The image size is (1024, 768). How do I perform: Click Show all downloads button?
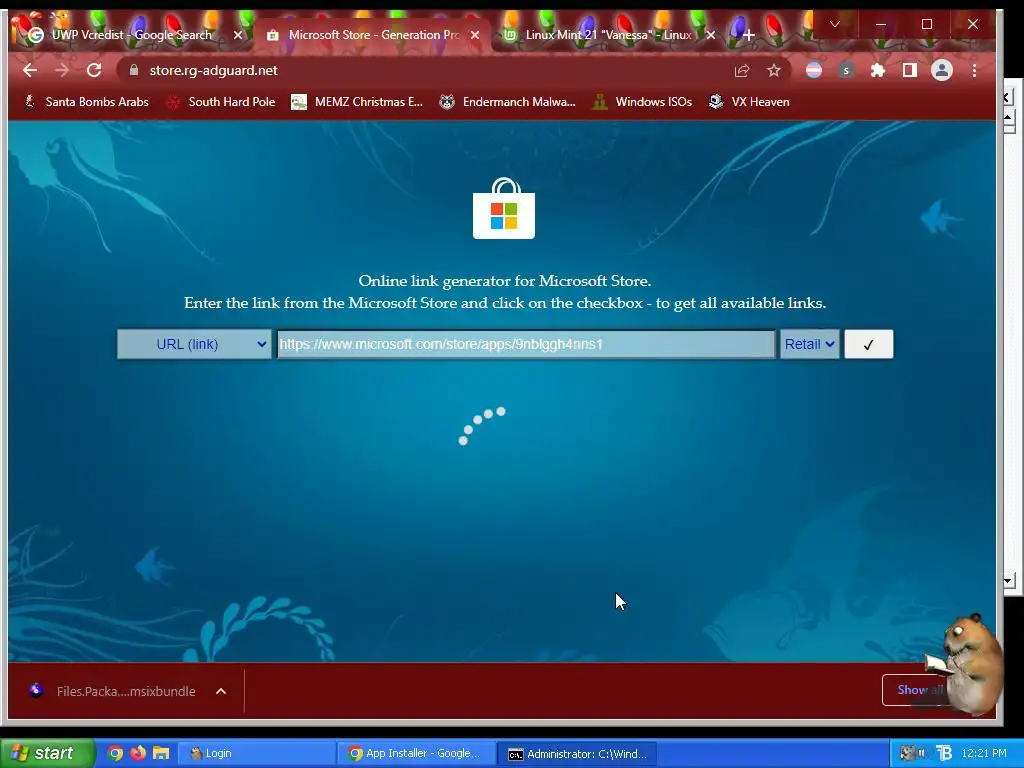pos(918,690)
